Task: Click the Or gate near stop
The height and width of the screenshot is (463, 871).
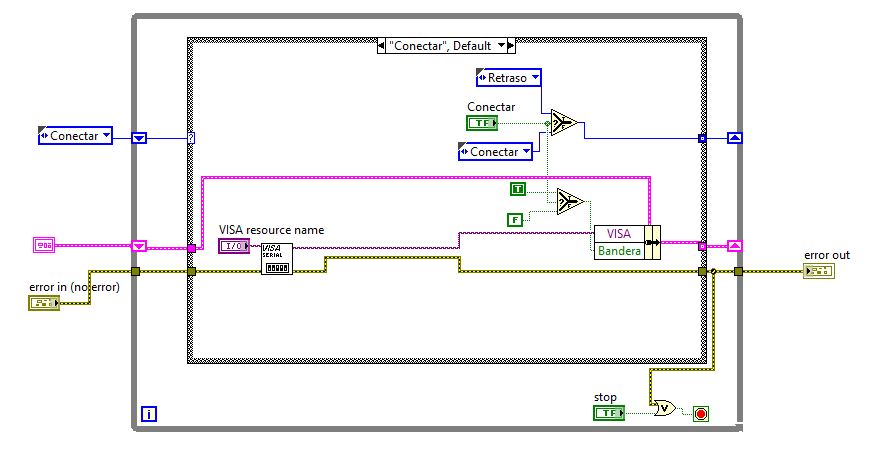Action: point(664,409)
